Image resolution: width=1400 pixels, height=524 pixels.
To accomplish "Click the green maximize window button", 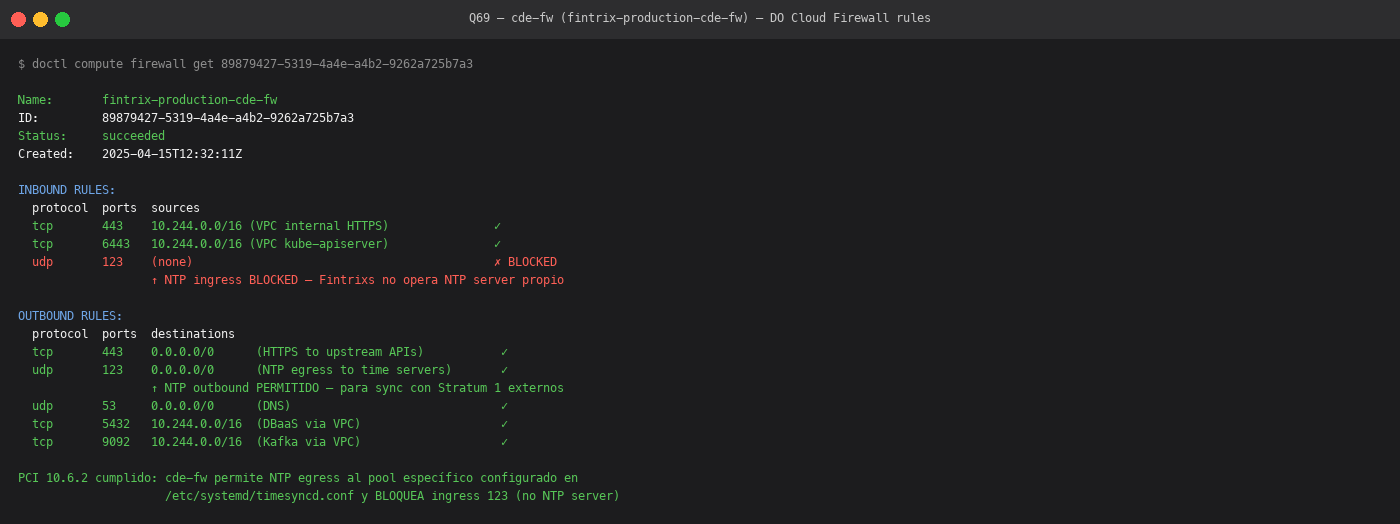I will point(62,19).
